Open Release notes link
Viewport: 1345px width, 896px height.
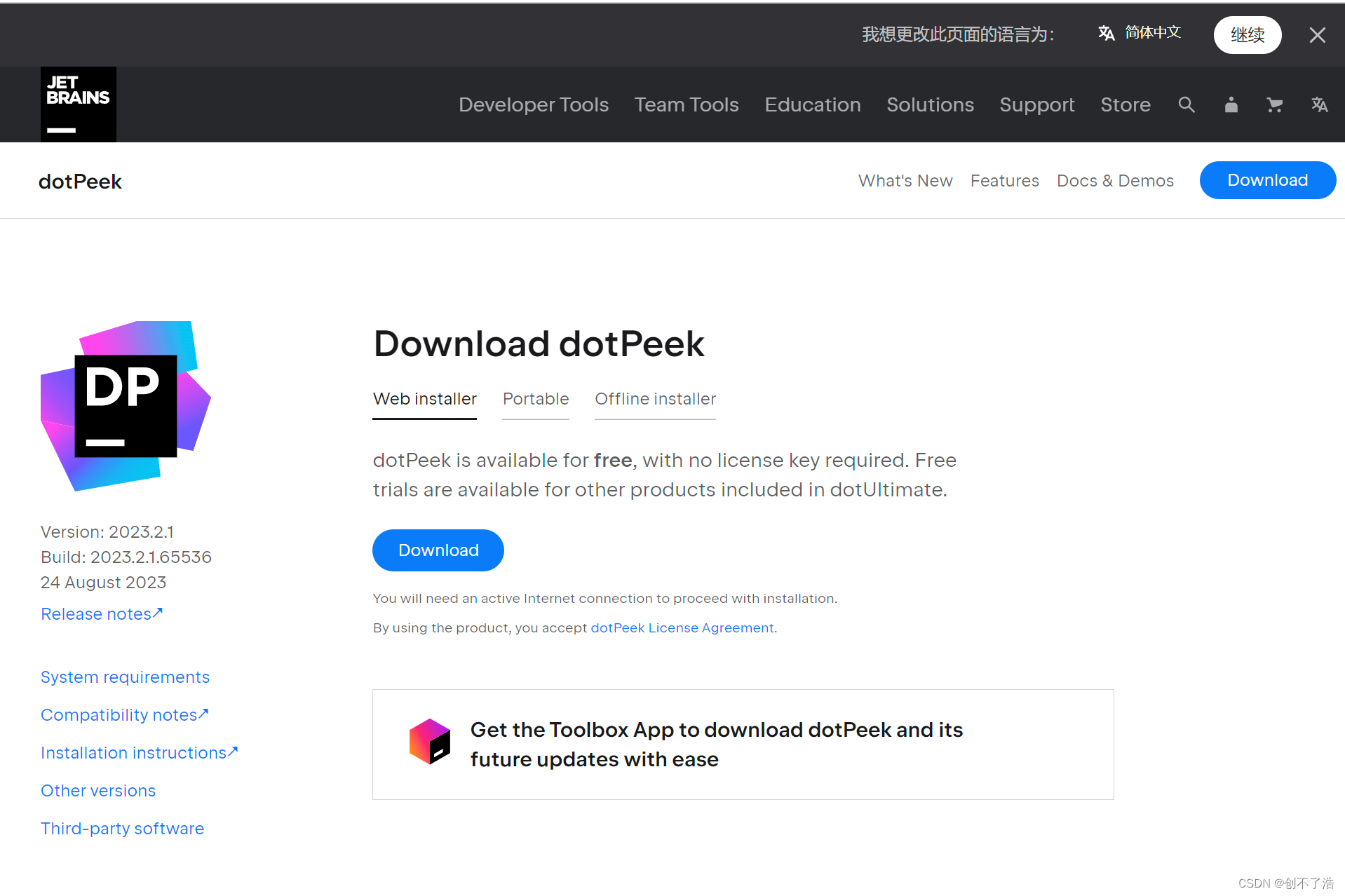102,613
